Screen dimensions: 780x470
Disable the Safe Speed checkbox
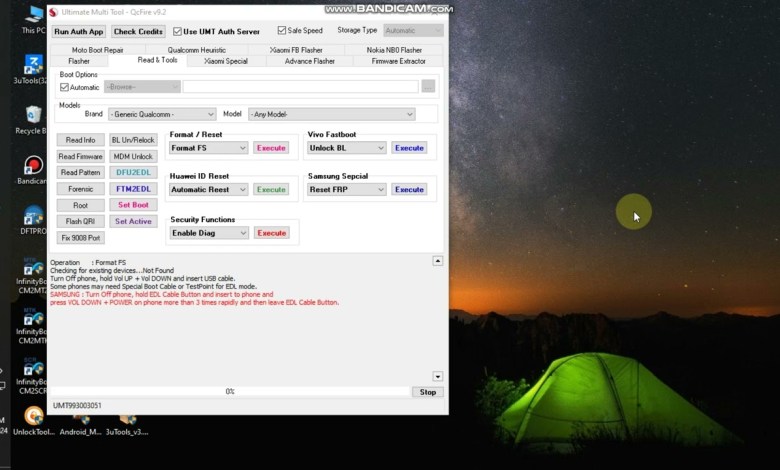click(x=281, y=31)
